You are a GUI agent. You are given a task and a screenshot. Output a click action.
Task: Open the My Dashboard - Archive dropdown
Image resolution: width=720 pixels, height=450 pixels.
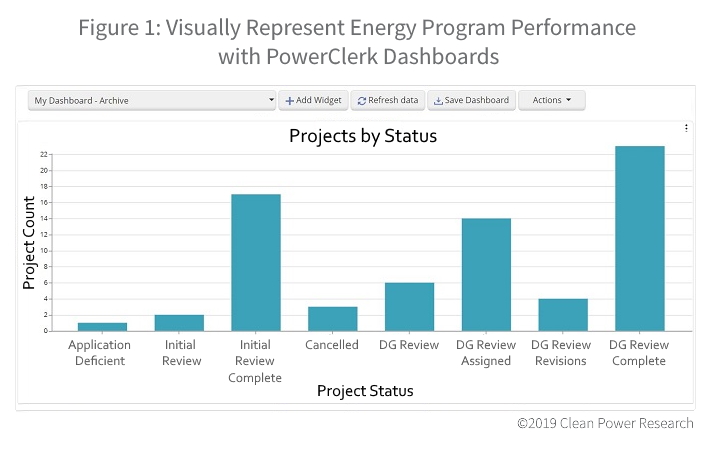152,101
